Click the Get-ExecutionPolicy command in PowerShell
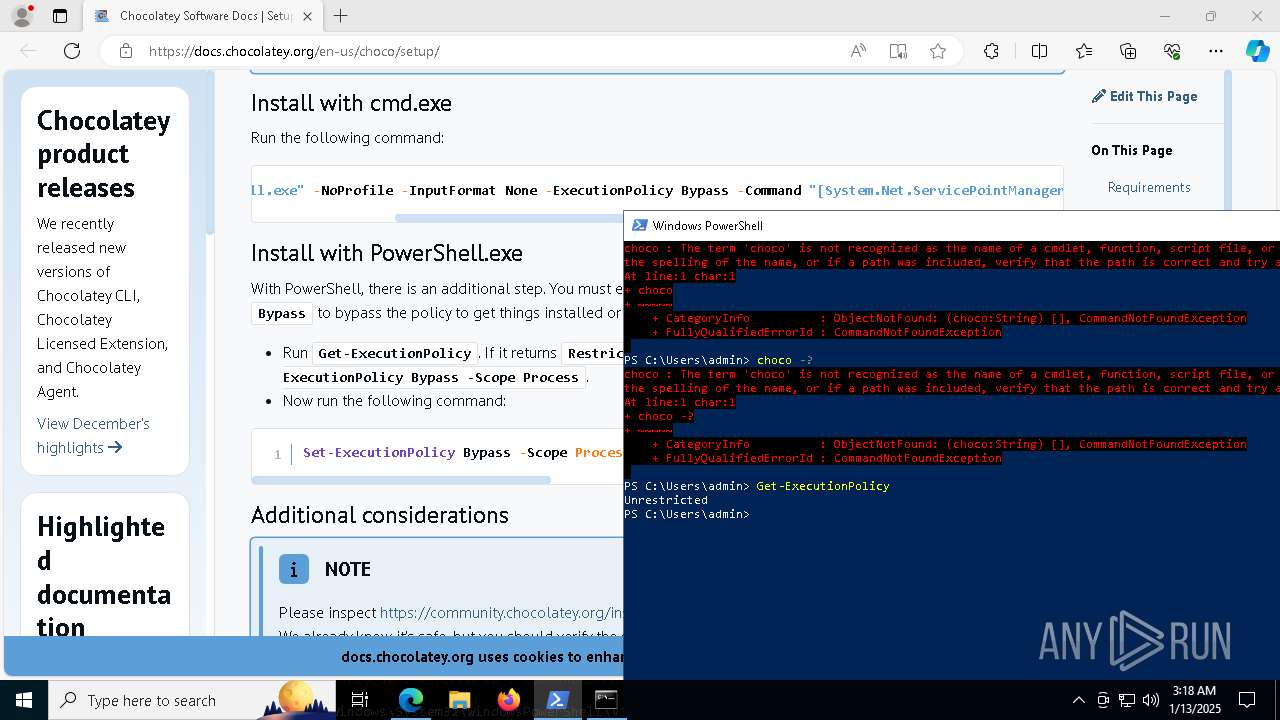Screen dimensions: 1280x720 click(x=822, y=486)
